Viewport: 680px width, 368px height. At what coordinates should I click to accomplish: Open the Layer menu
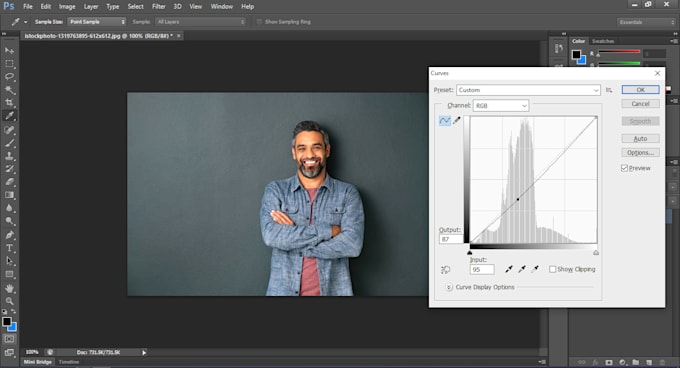pyautogui.click(x=91, y=7)
